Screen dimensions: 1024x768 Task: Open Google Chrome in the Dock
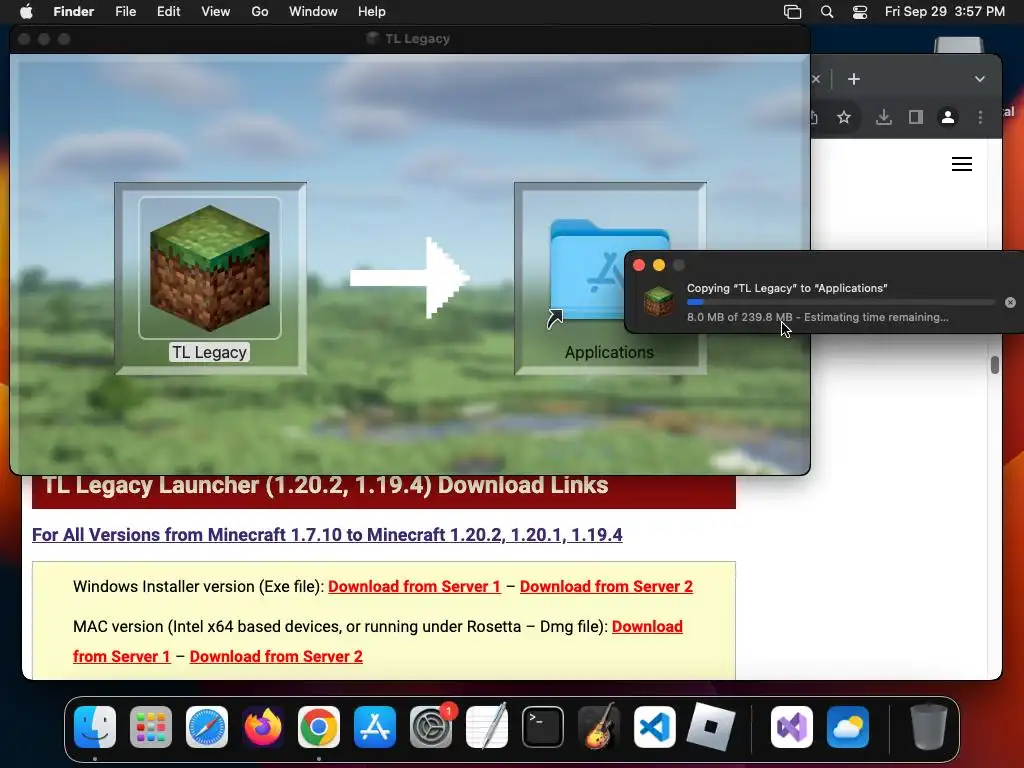[x=319, y=727]
